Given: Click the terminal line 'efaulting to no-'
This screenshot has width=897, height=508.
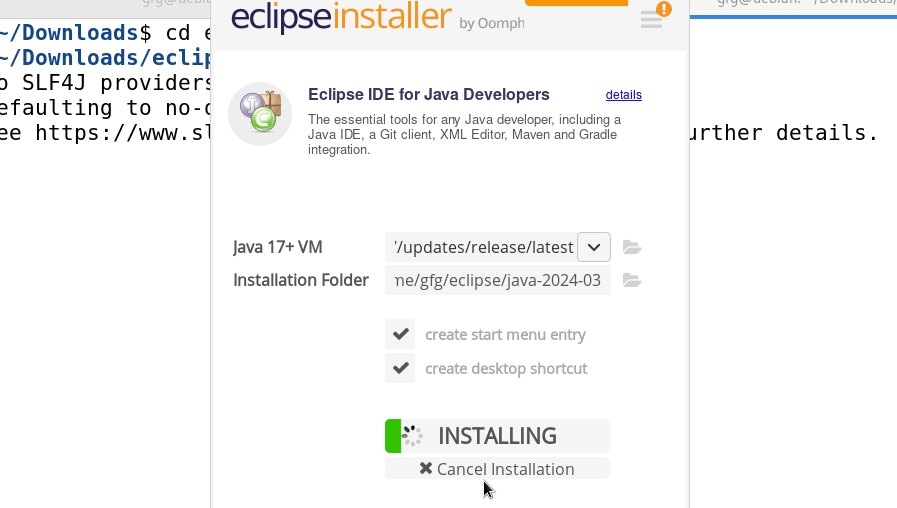Looking at the screenshot, I should coord(105,108).
